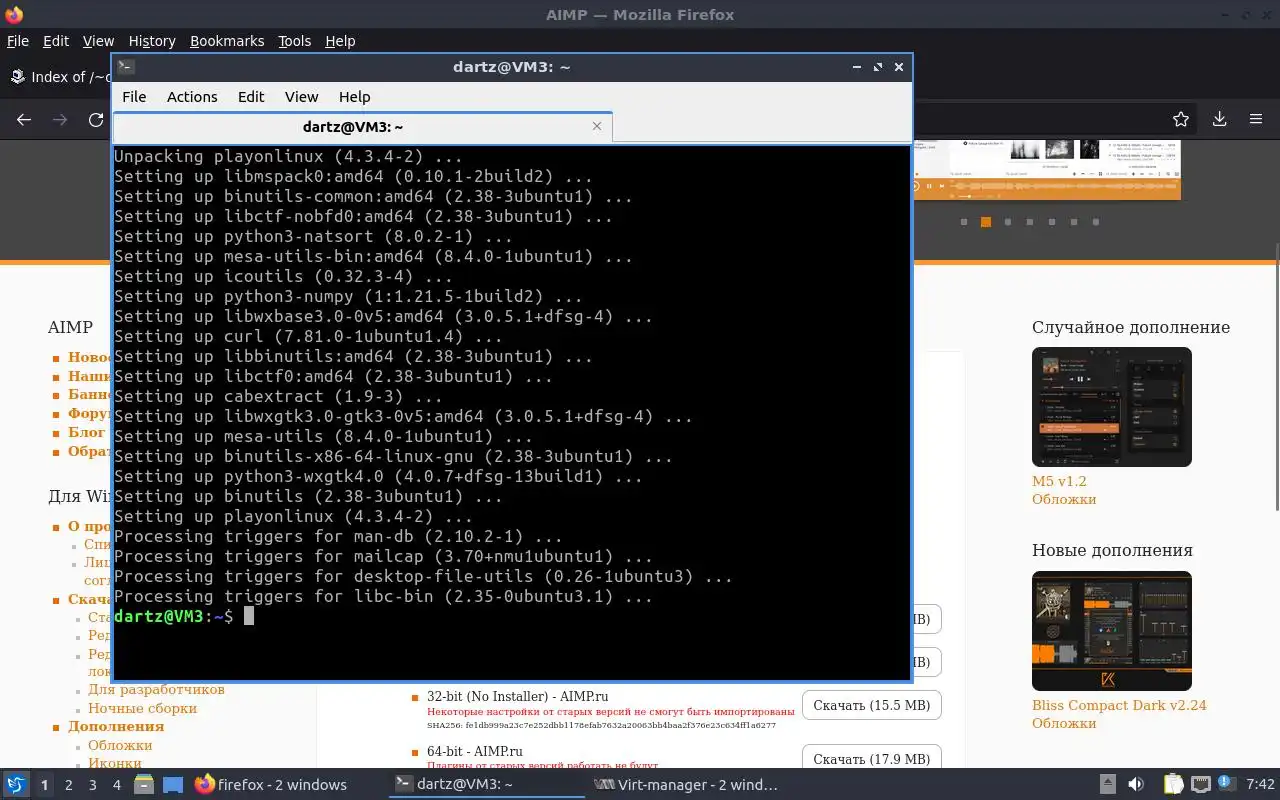Open terminal Edit menu
The height and width of the screenshot is (800, 1280).
(251, 97)
